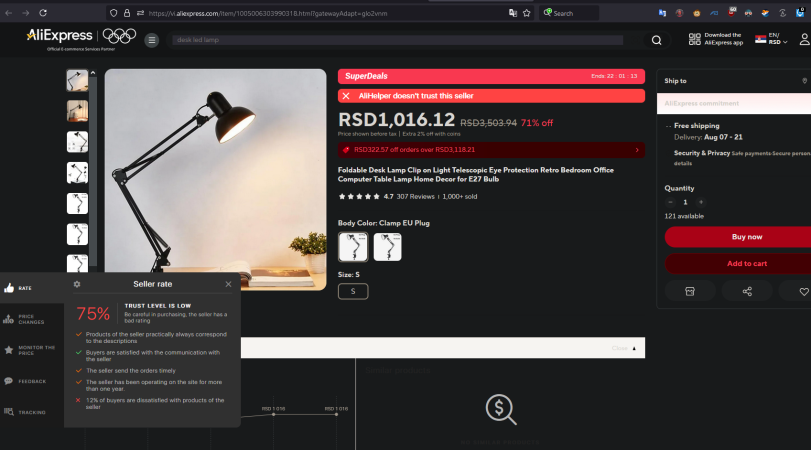The width and height of the screenshot is (811, 450).
Task: Open the Rate thumbs-up tab
Action: click(10, 288)
